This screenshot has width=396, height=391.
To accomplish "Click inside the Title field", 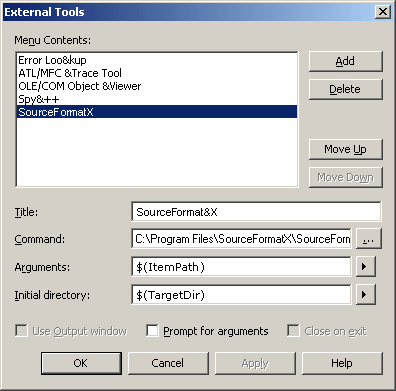I will (x=256, y=211).
